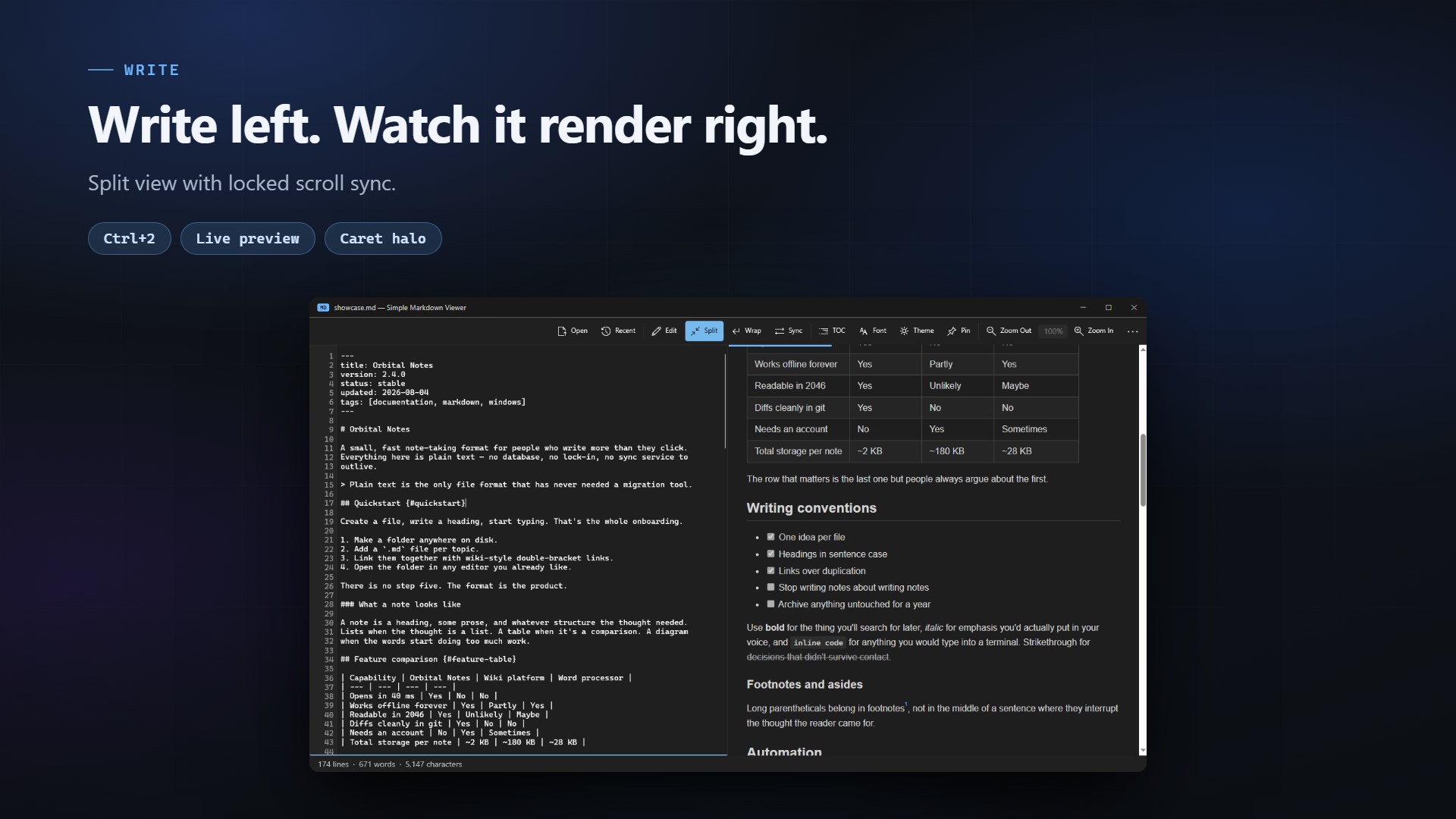Click the Live preview chip

coord(247,238)
